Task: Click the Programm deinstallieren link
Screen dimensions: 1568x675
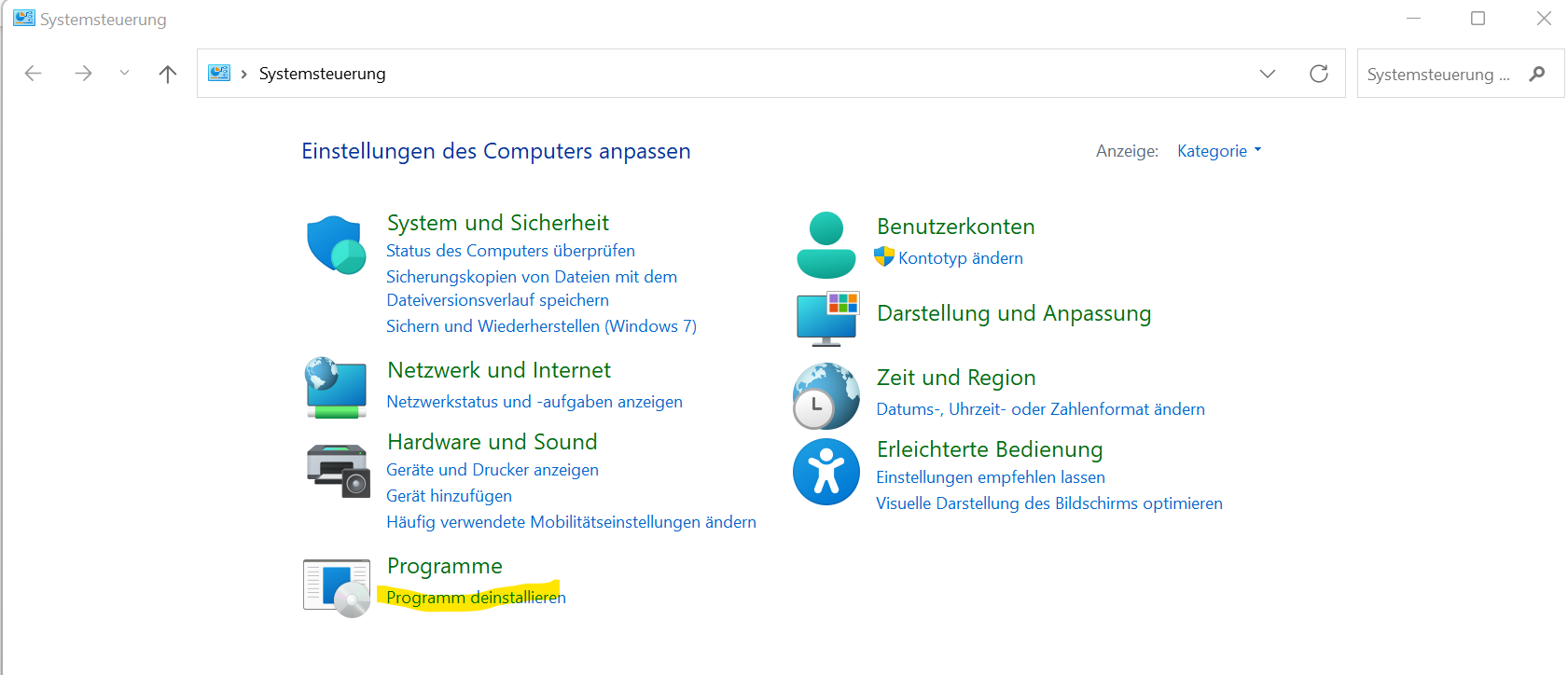Action: (476, 598)
